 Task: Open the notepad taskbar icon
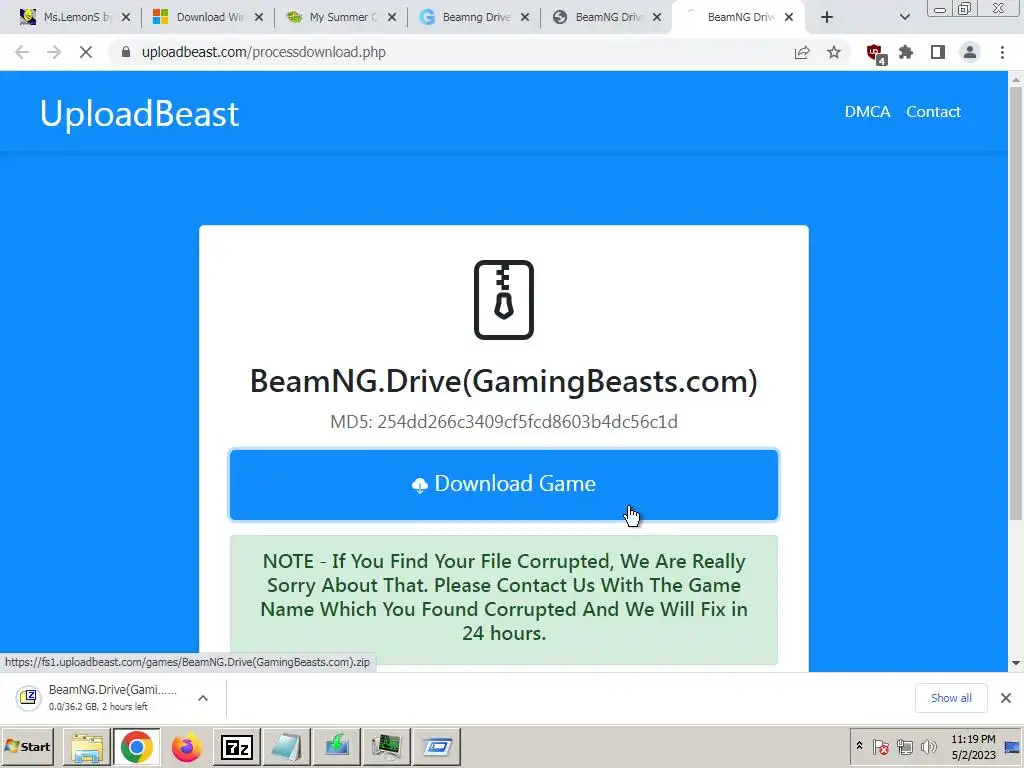point(287,747)
